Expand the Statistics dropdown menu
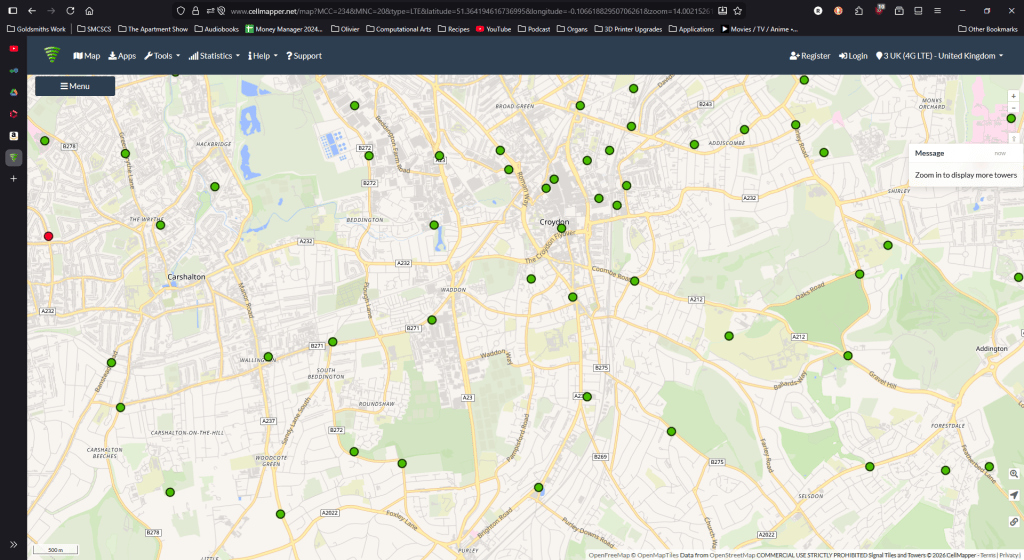 tap(214, 55)
